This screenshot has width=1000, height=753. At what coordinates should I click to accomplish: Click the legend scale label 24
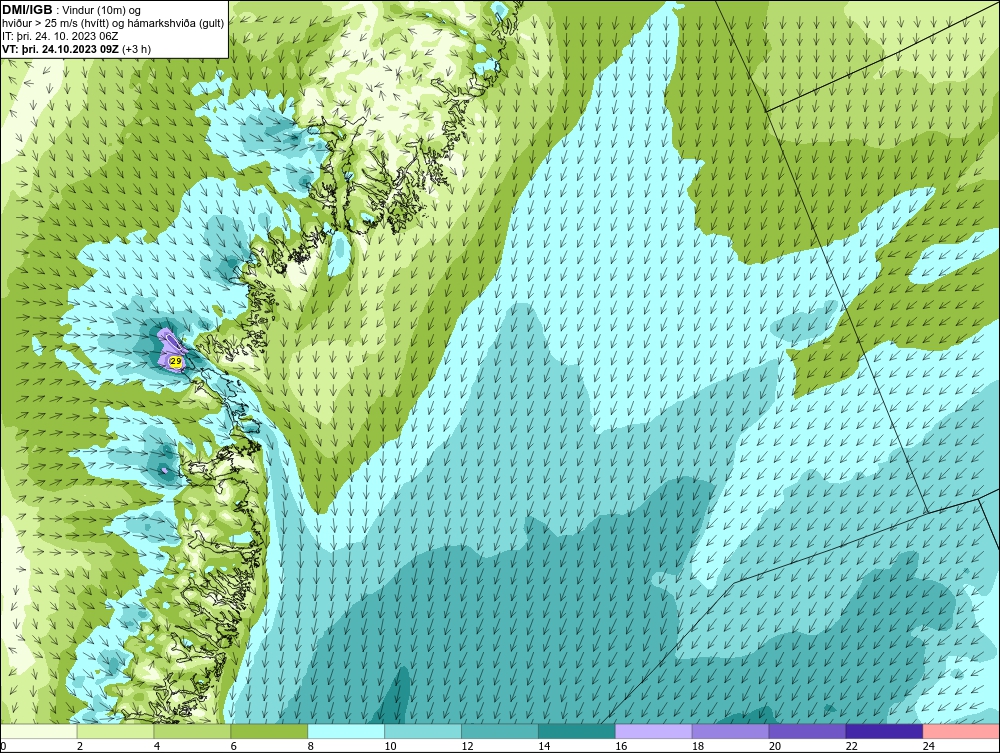(x=929, y=746)
